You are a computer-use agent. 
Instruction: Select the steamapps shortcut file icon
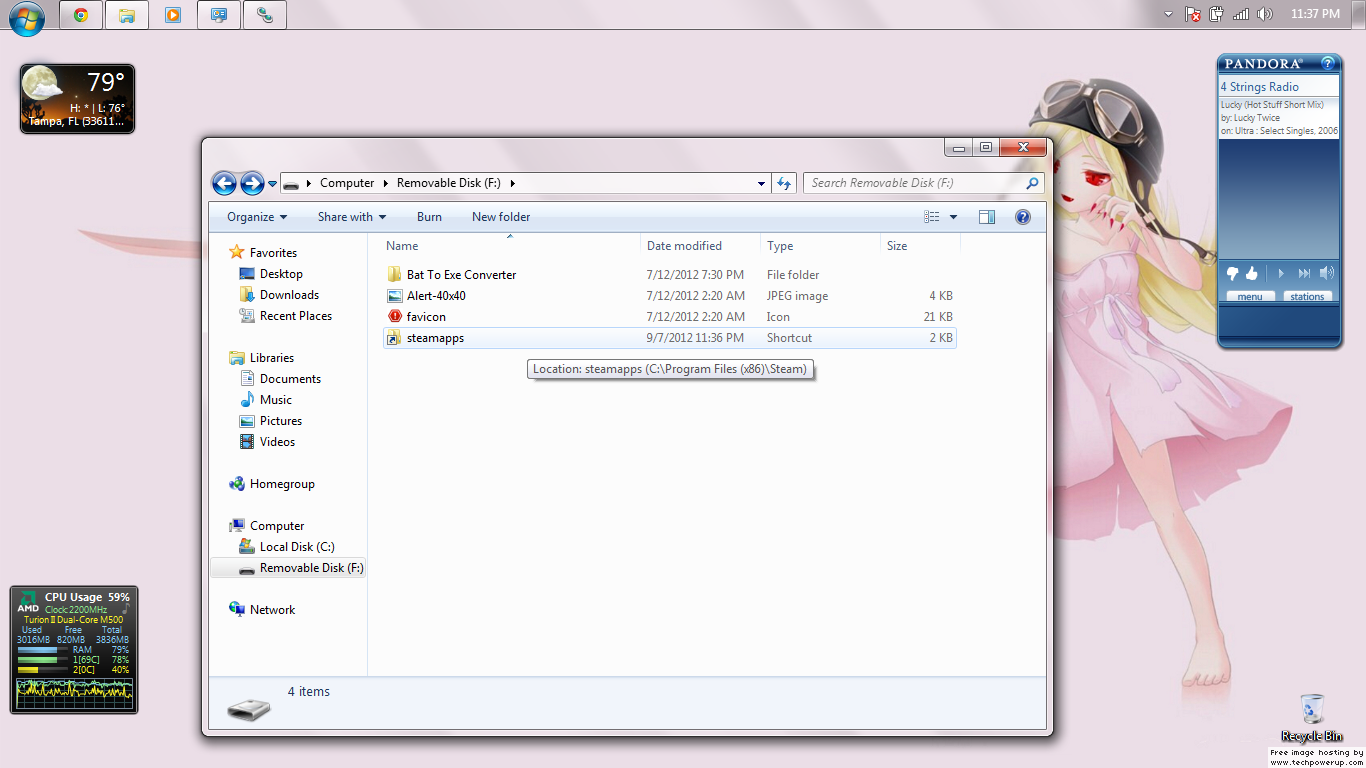[x=394, y=338]
